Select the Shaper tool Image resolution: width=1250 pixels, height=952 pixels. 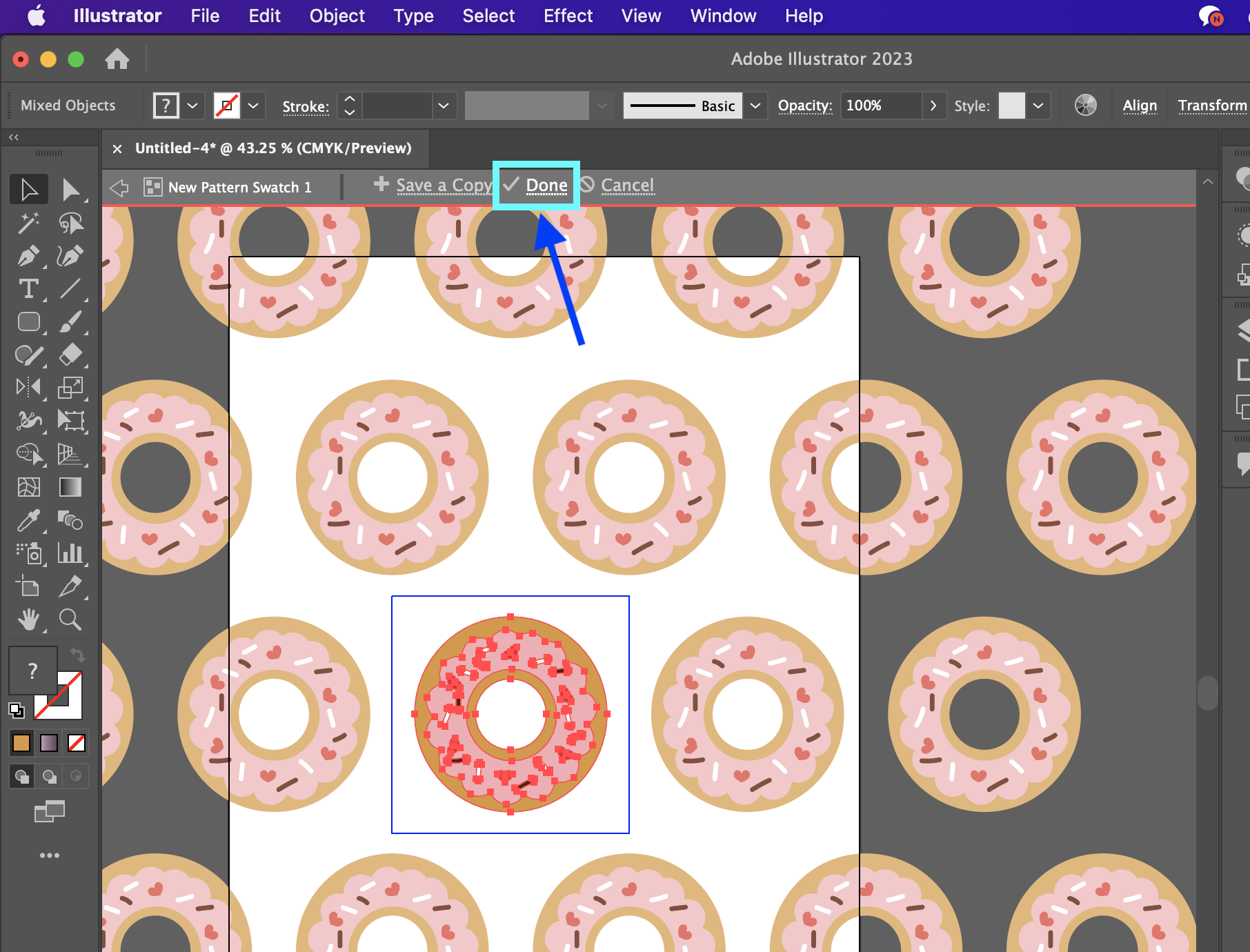[29, 355]
